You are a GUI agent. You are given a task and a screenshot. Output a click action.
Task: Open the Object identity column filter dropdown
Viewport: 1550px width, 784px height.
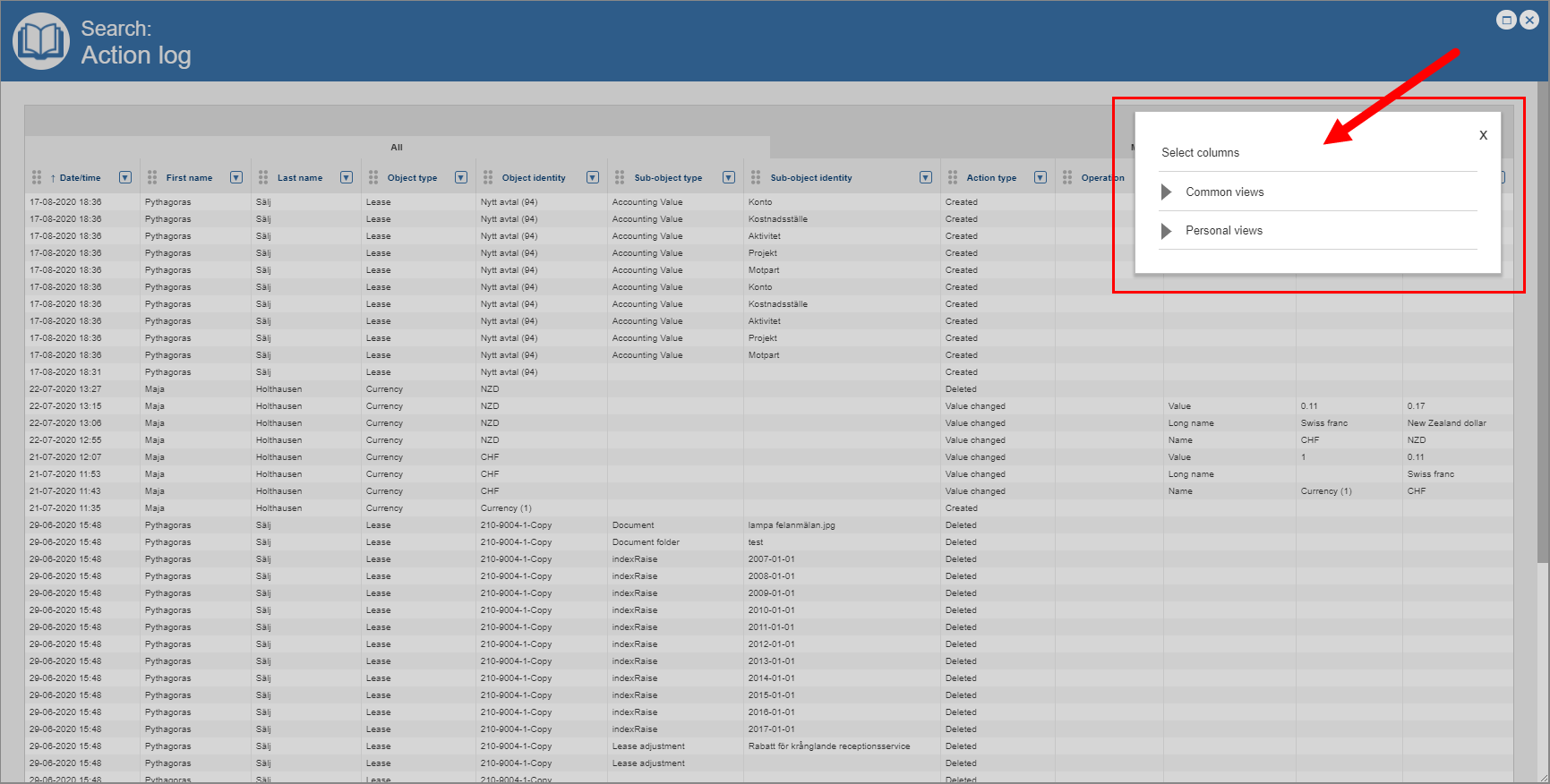click(593, 177)
